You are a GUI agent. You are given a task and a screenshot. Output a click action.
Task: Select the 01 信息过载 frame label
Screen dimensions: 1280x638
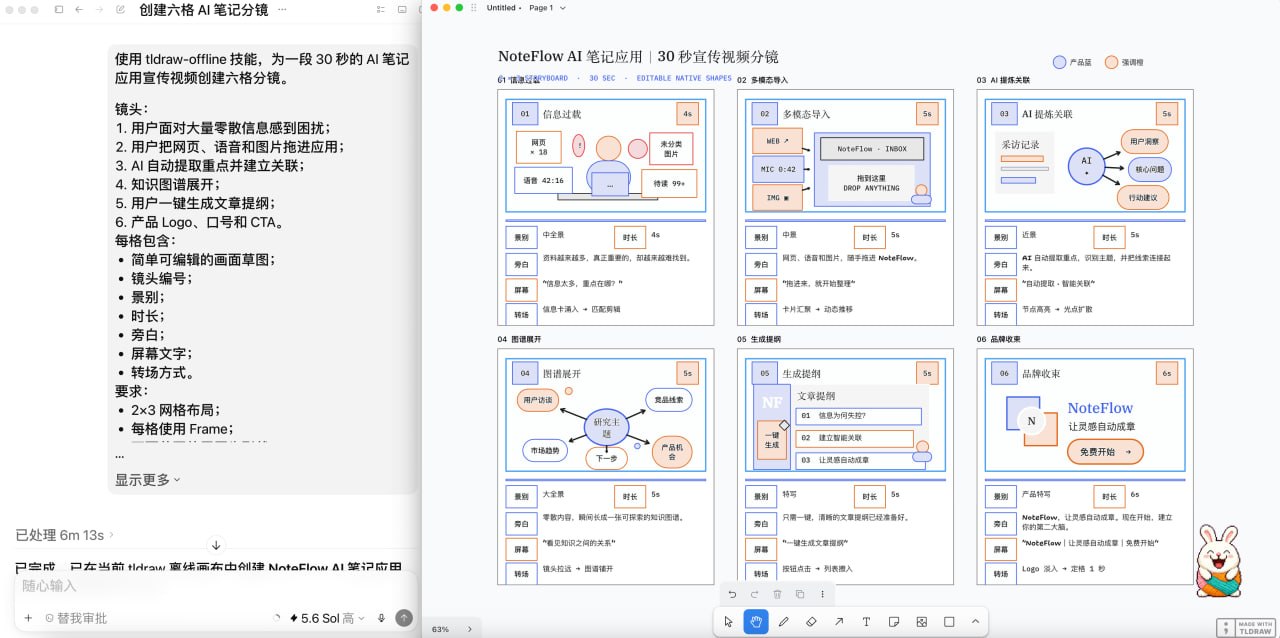pyautogui.click(x=518, y=80)
